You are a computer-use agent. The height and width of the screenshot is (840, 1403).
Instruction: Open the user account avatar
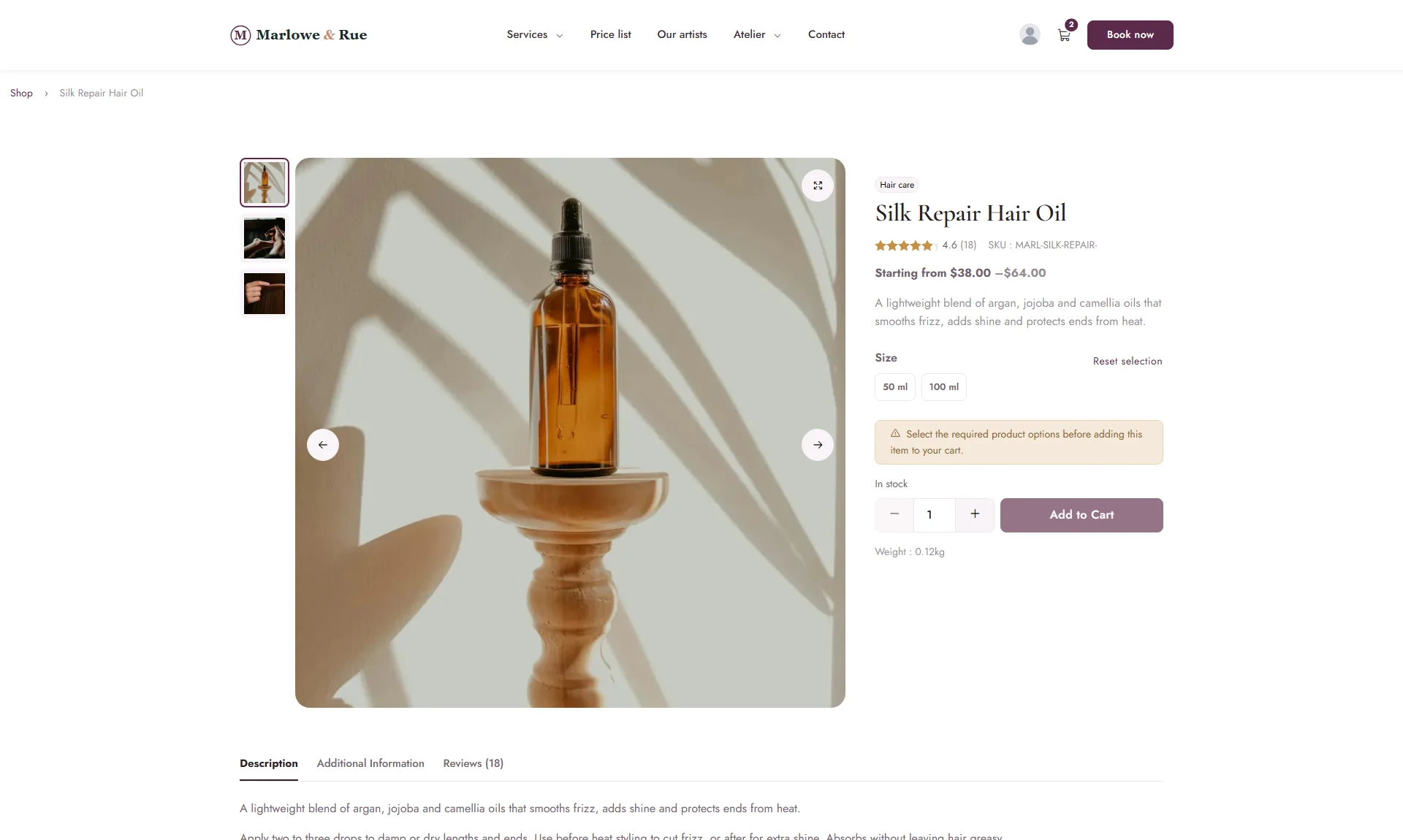pos(1030,34)
